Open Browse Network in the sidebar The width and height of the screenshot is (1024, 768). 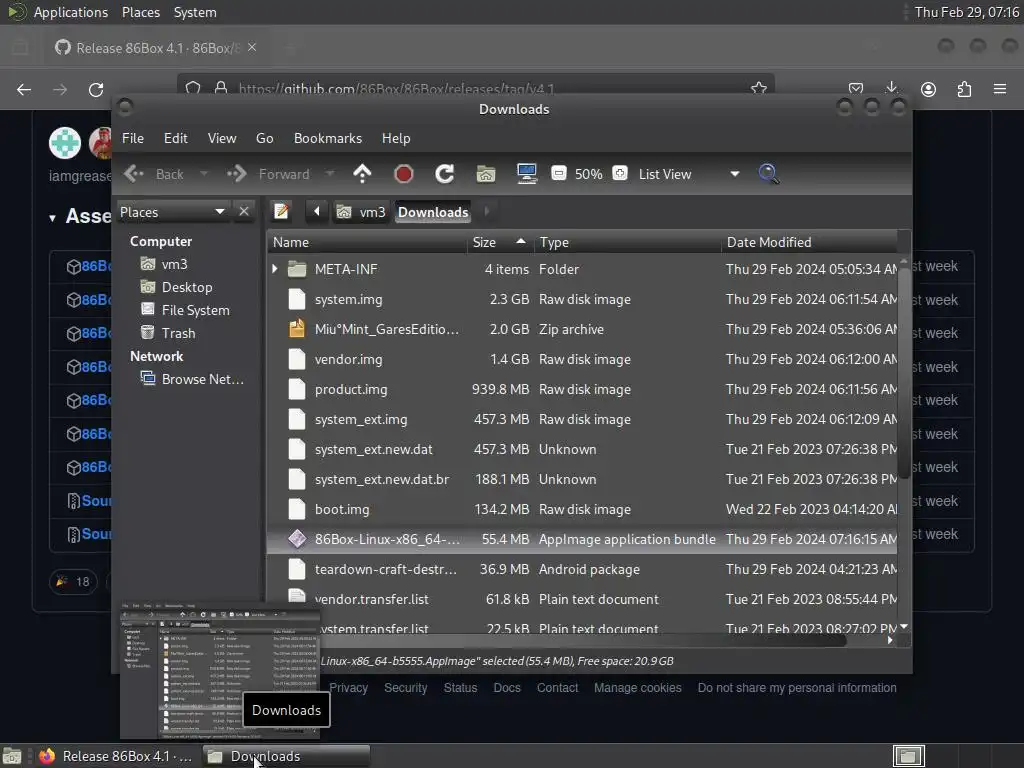click(192, 379)
